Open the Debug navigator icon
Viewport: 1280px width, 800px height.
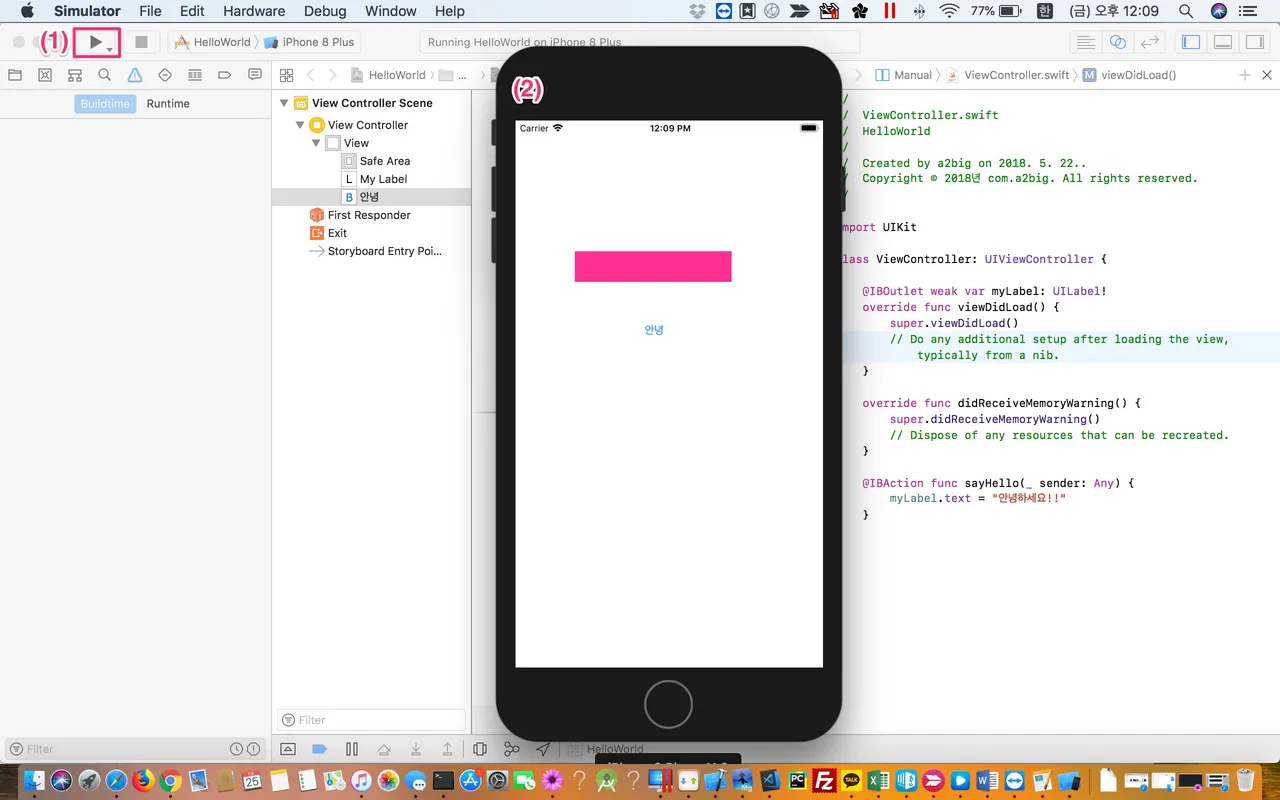click(195, 75)
